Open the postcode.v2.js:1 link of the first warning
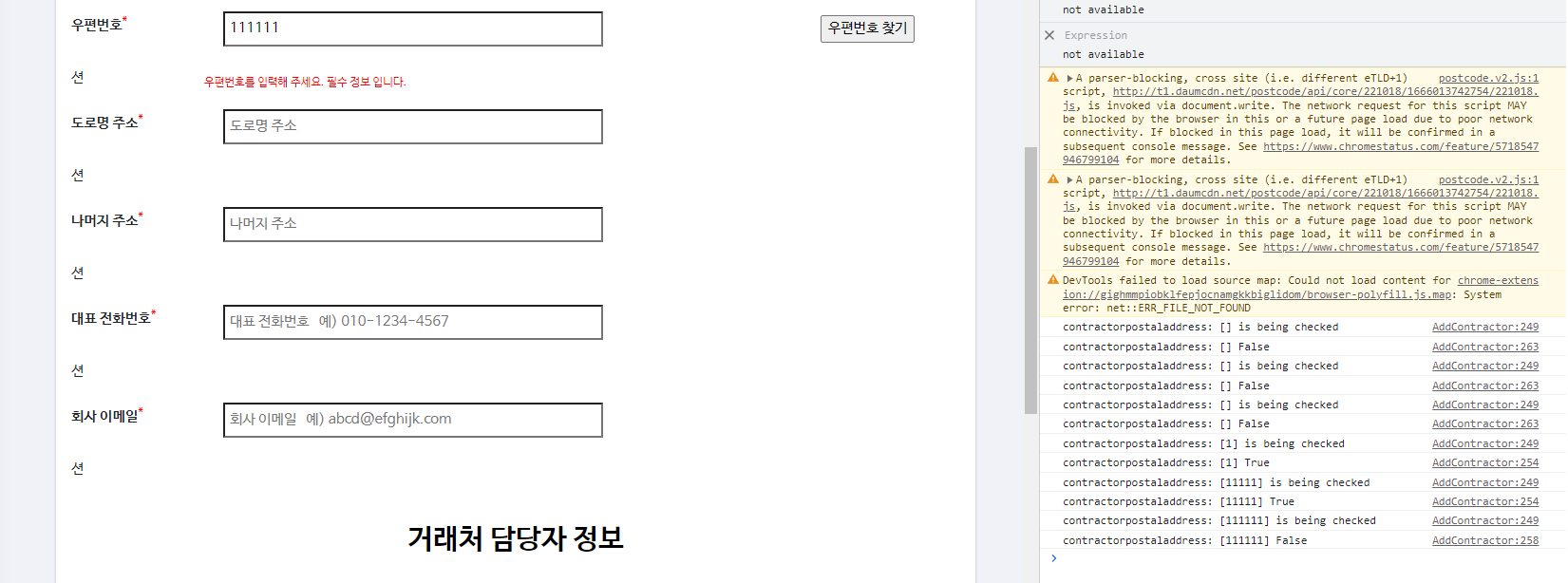This screenshot has height=583, width=1568. (1487, 79)
